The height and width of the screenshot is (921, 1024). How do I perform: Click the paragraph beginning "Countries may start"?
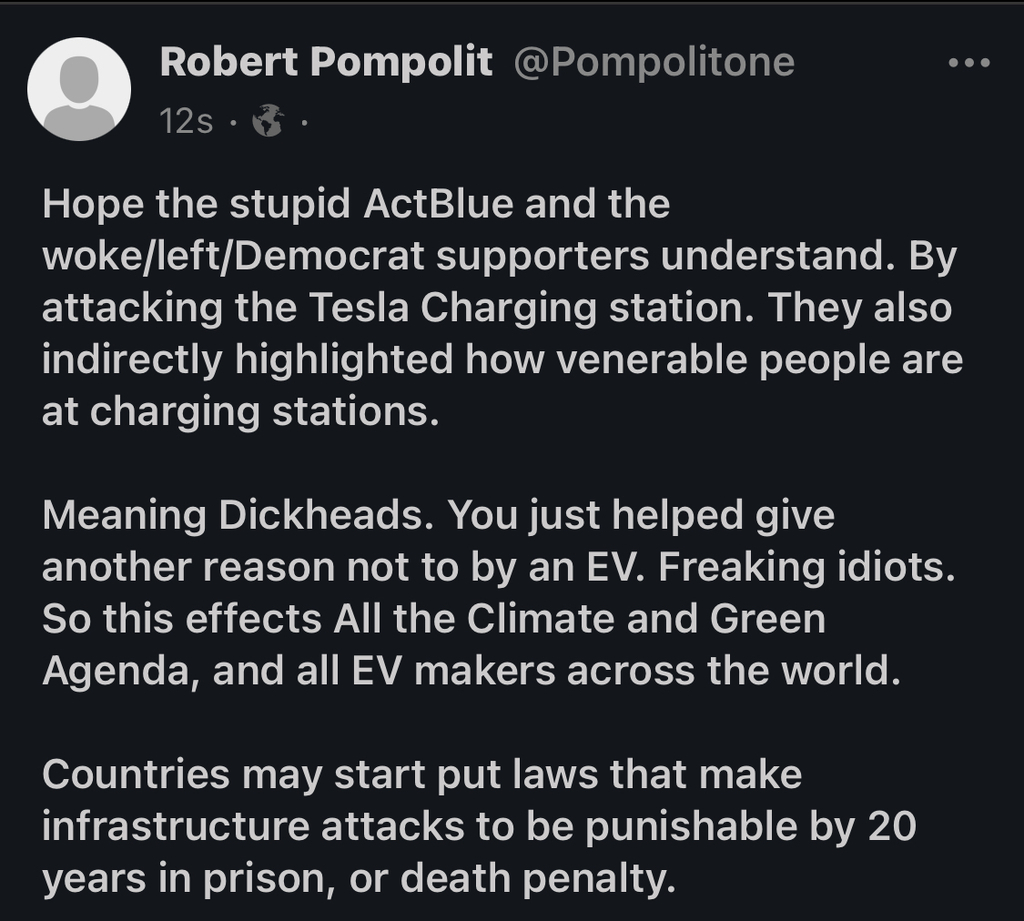tap(480, 826)
